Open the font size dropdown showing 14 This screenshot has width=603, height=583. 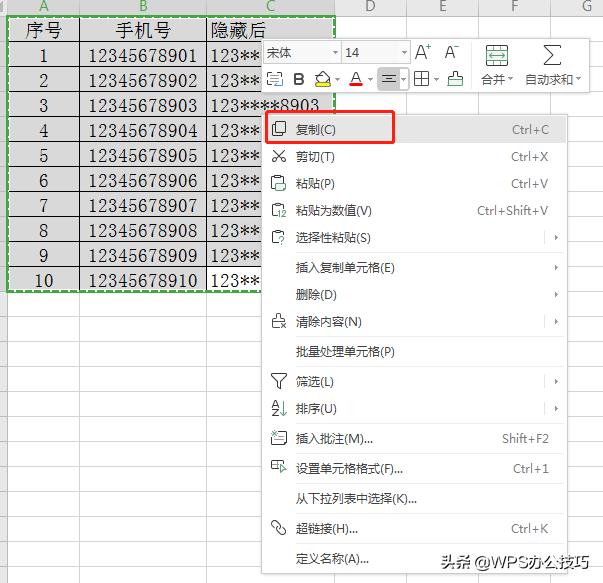click(376, 52)
